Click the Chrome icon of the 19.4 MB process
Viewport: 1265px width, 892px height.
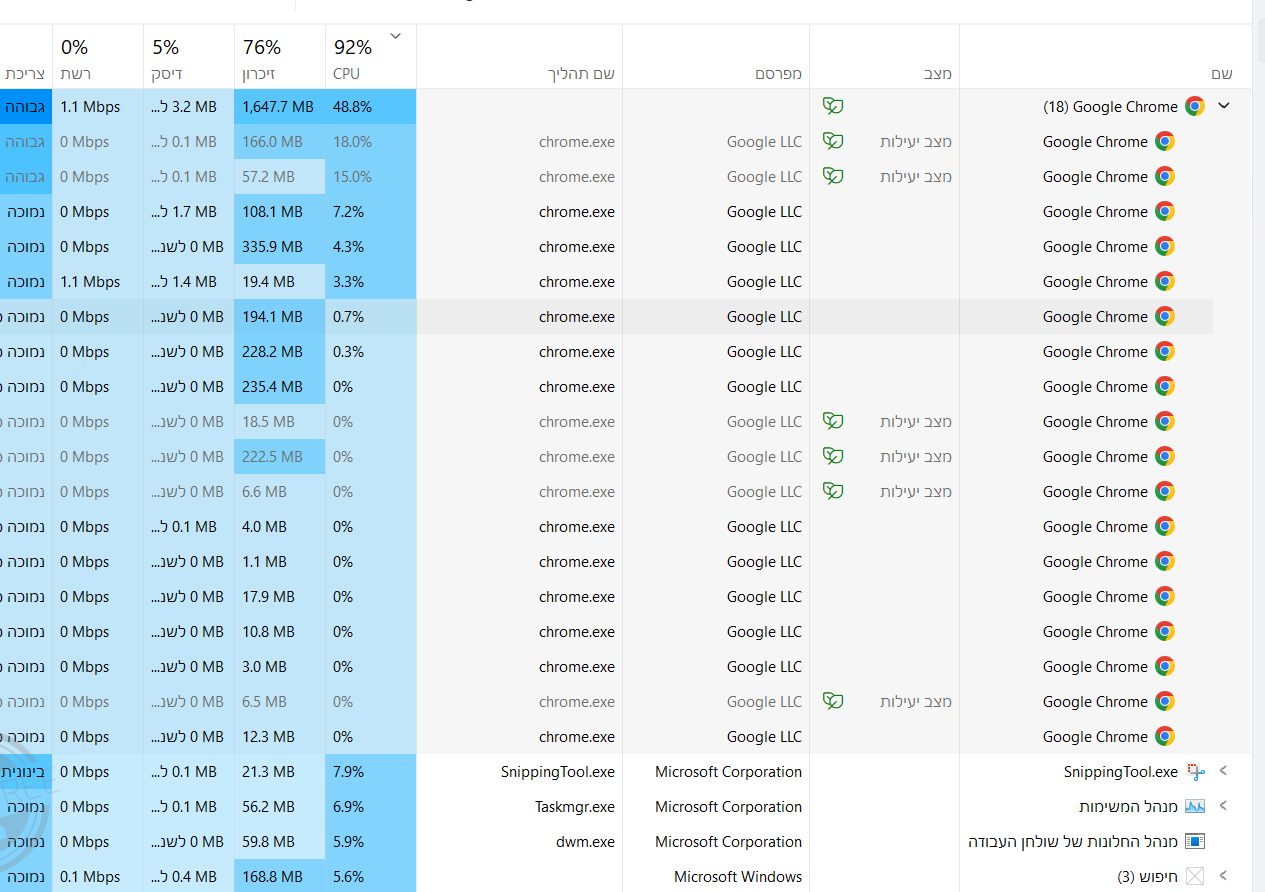(1165, 281)
